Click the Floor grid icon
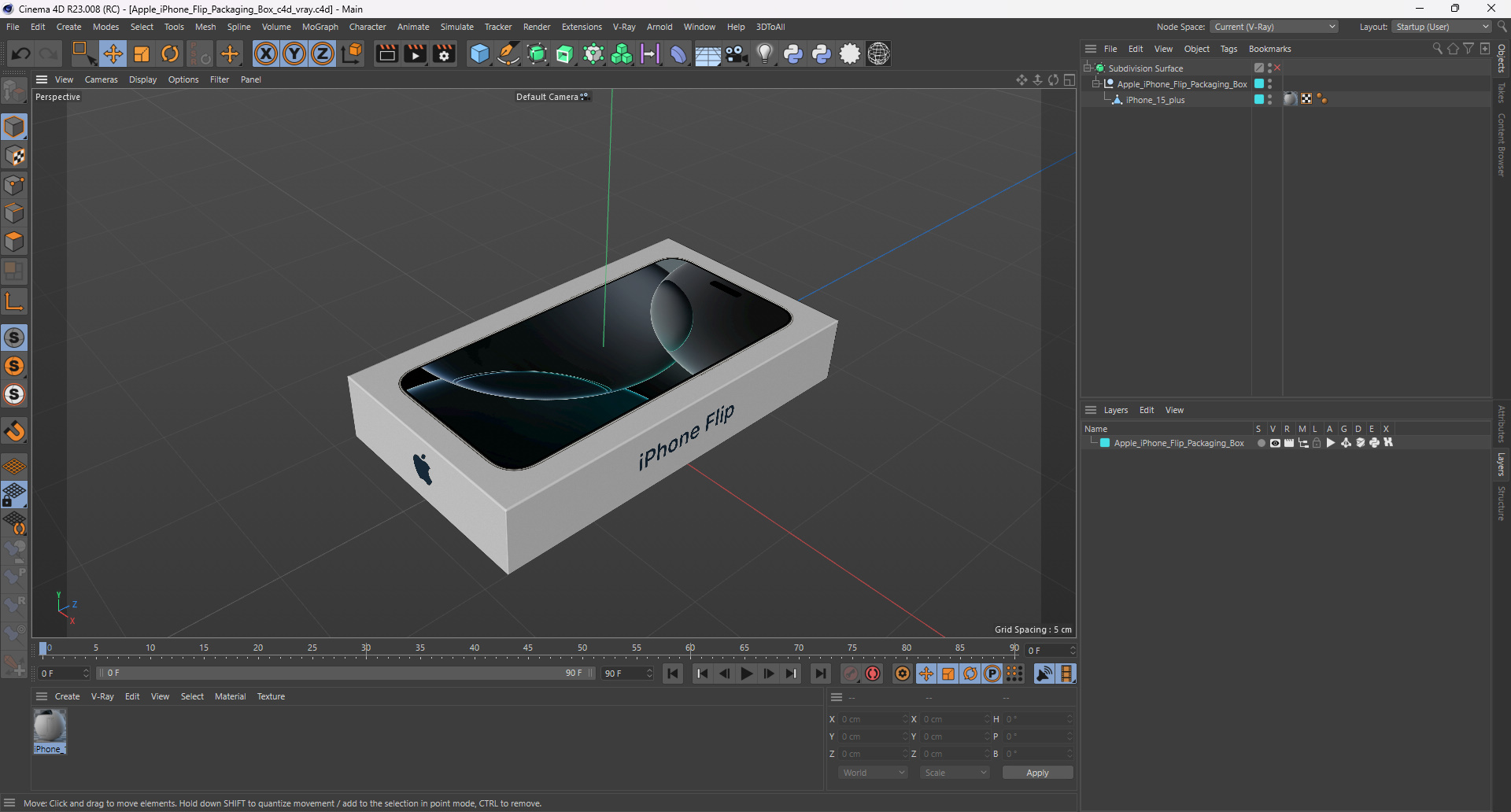Viewport: 1511px width, 812px height. [x=707, y=54]
